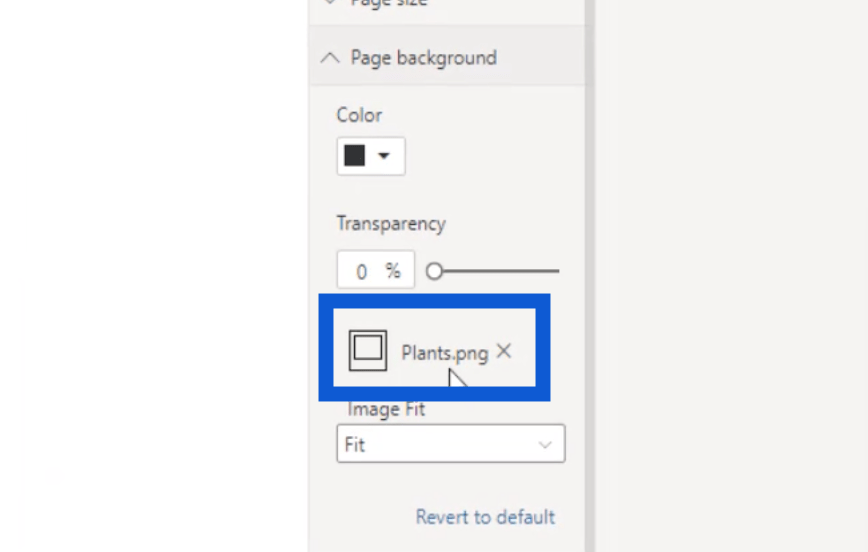Viewport: 868px width, 552px height.
Task: Open the Image Fit dropdown
Action: click(x=450, y=444)
